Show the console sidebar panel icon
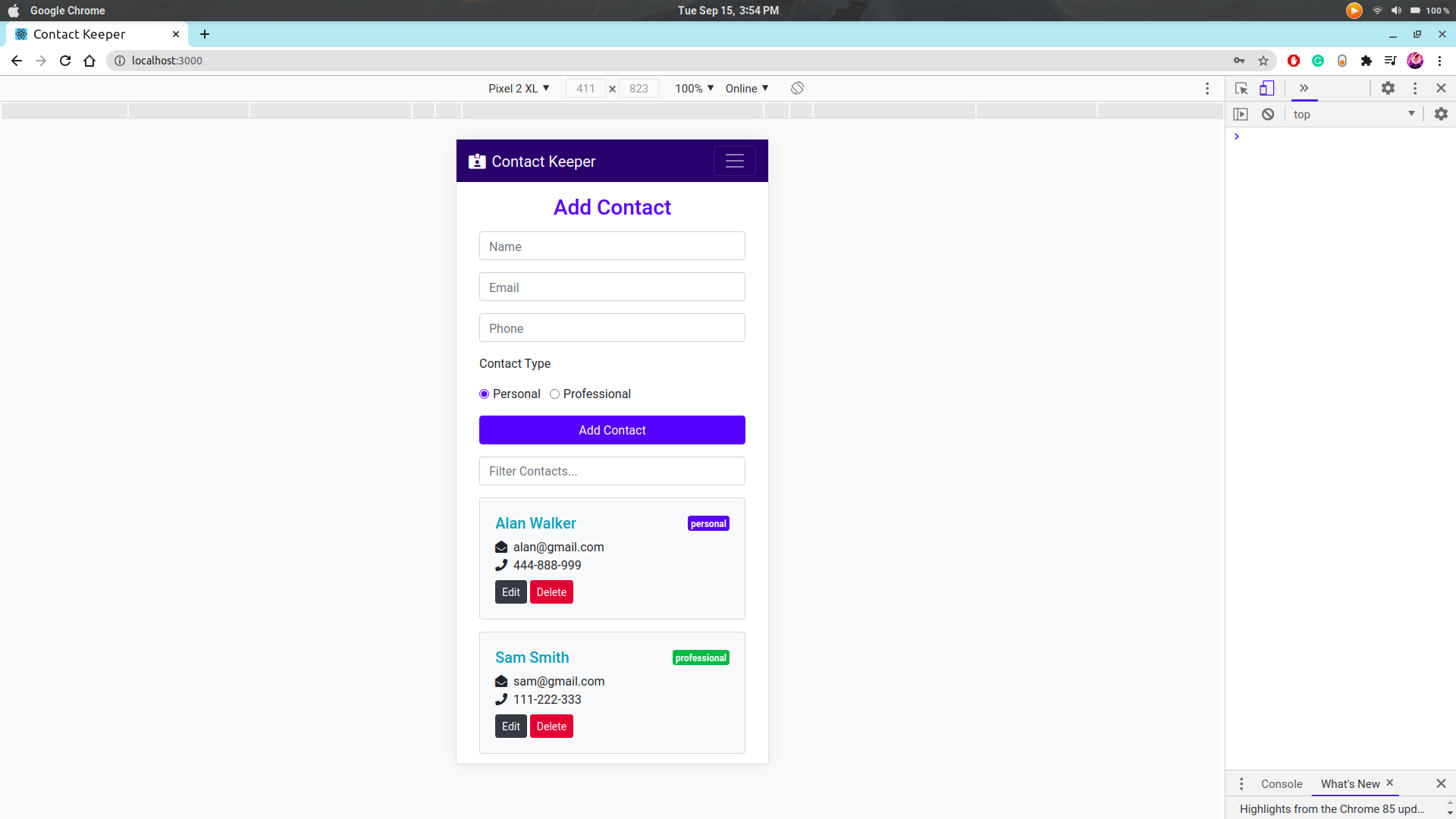This screenshot has height=819, width=1456. coord(1241,114)
